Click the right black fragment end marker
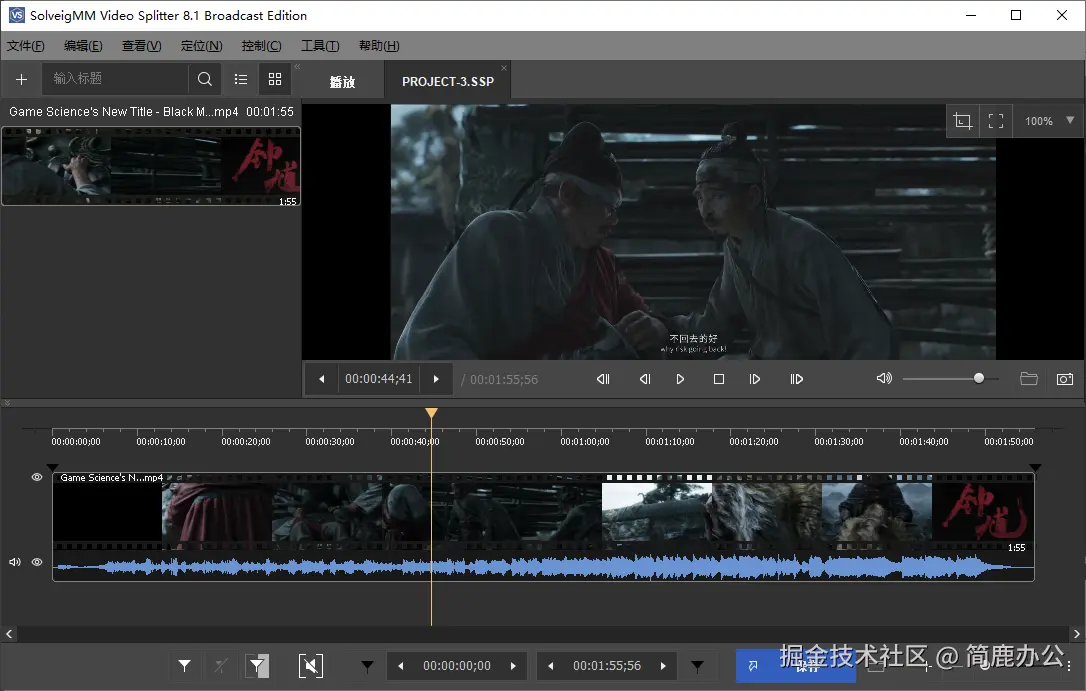The image size is (1086, 691). click(x=1035, y=468)
